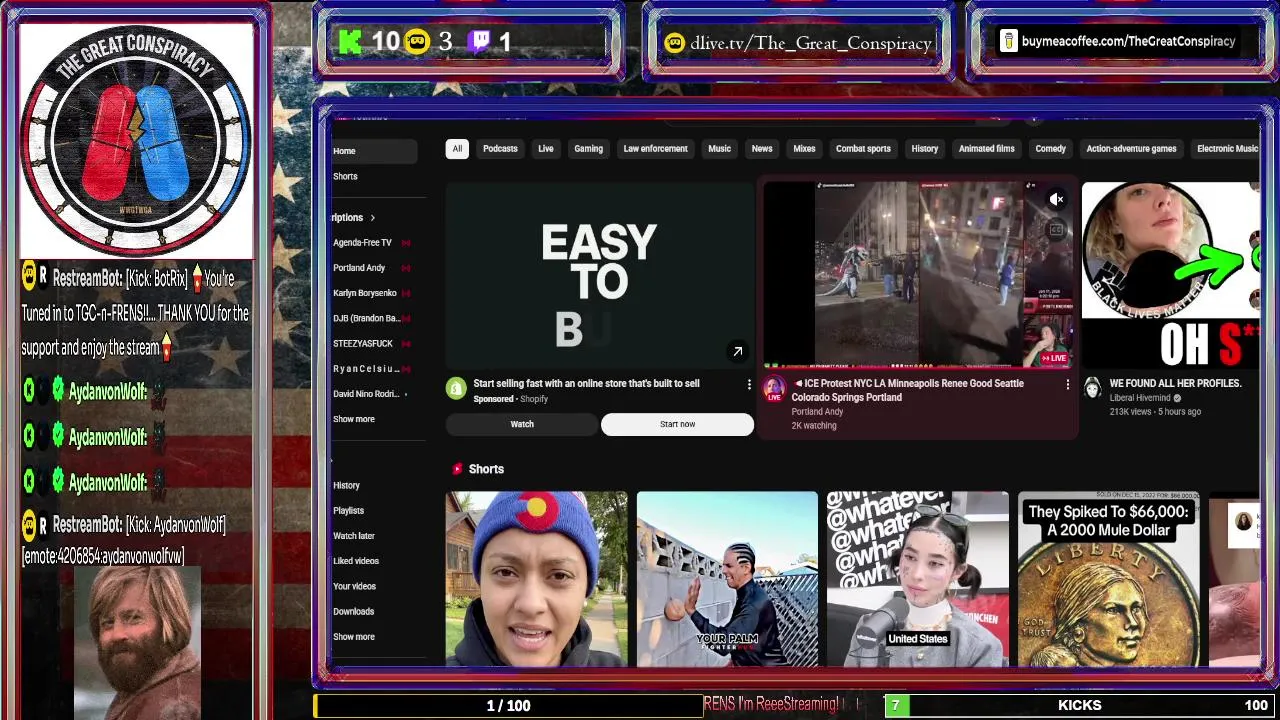1280x720 pixels.
Task: Open ICE Protest NYC LA video title
Action: pos(908,390)
